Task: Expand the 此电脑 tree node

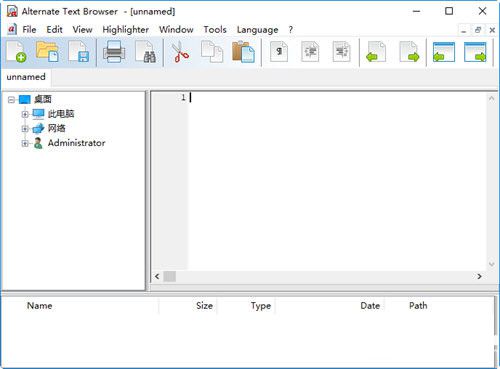Action: pos(25,114)
